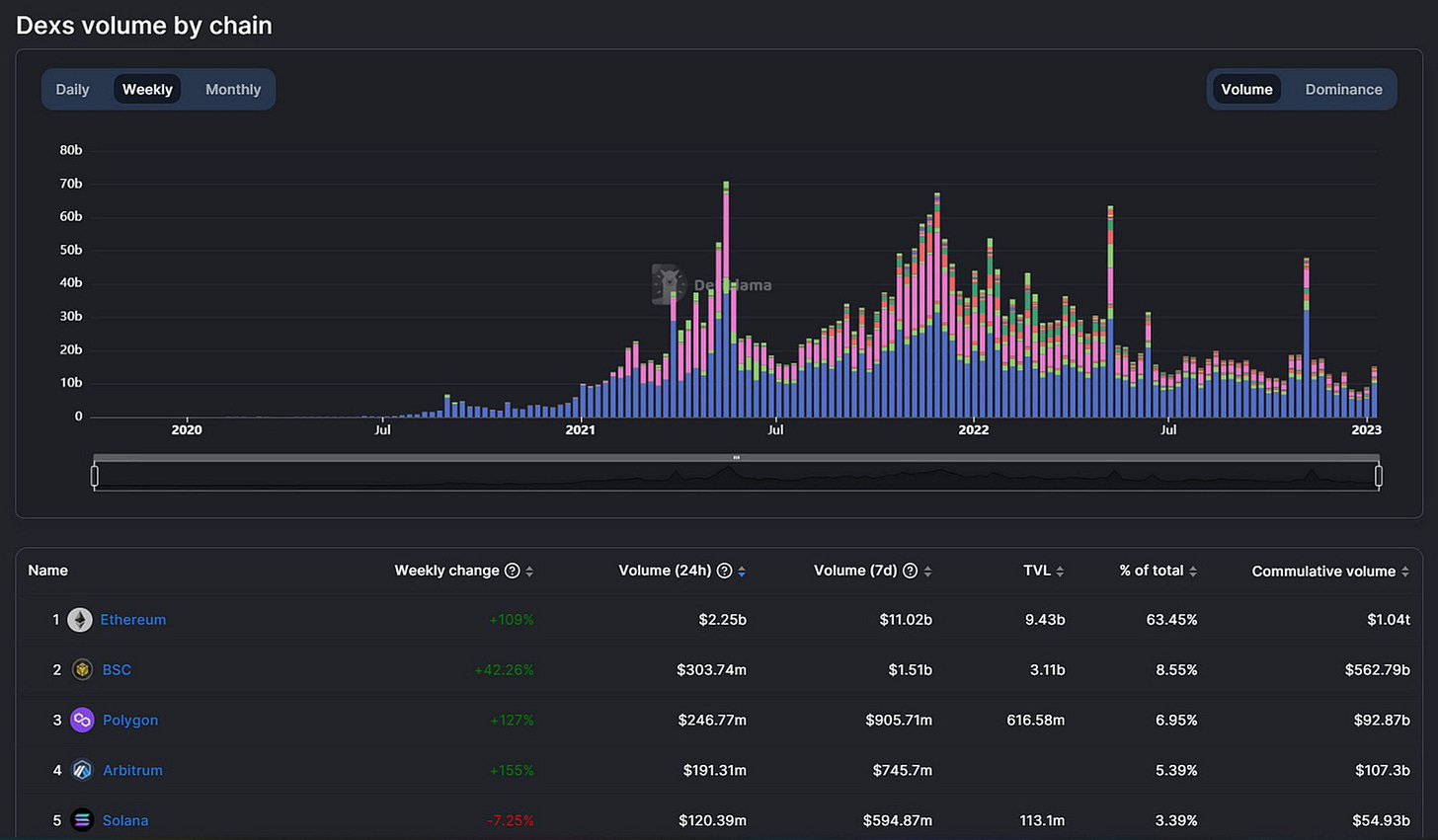The width and height of the screenshot is (1438, 840).
Task: Click Ethereum's 9.43b TVL value
Action: (x=1045, y=620)
